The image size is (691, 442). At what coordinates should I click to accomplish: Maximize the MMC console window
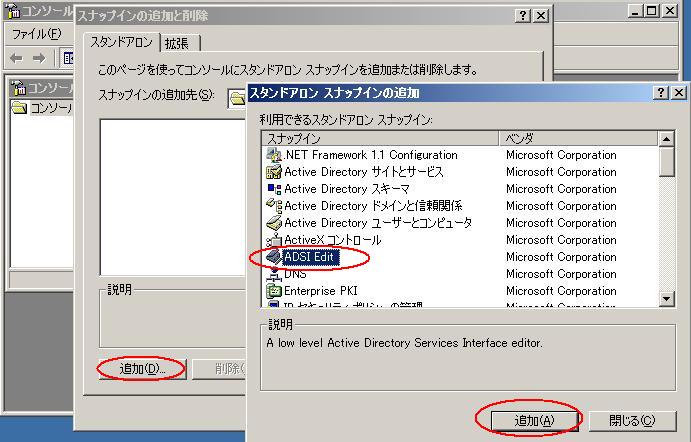click(652, 11)
